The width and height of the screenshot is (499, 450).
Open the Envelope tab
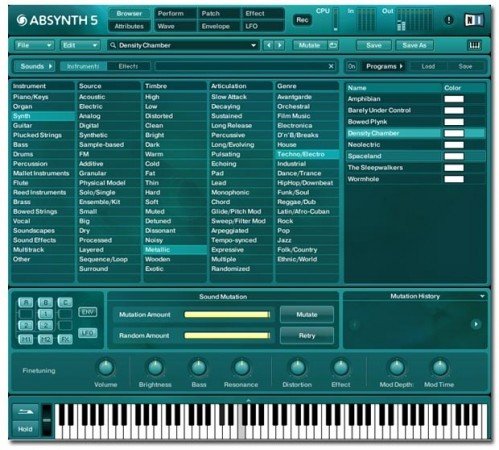tap(219, 26)
